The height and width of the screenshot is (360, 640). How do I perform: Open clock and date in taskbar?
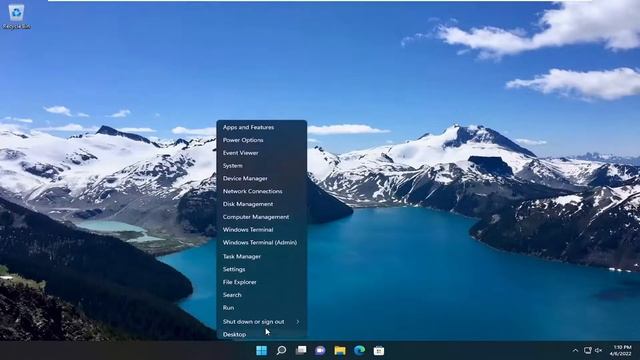coord(620,351)
